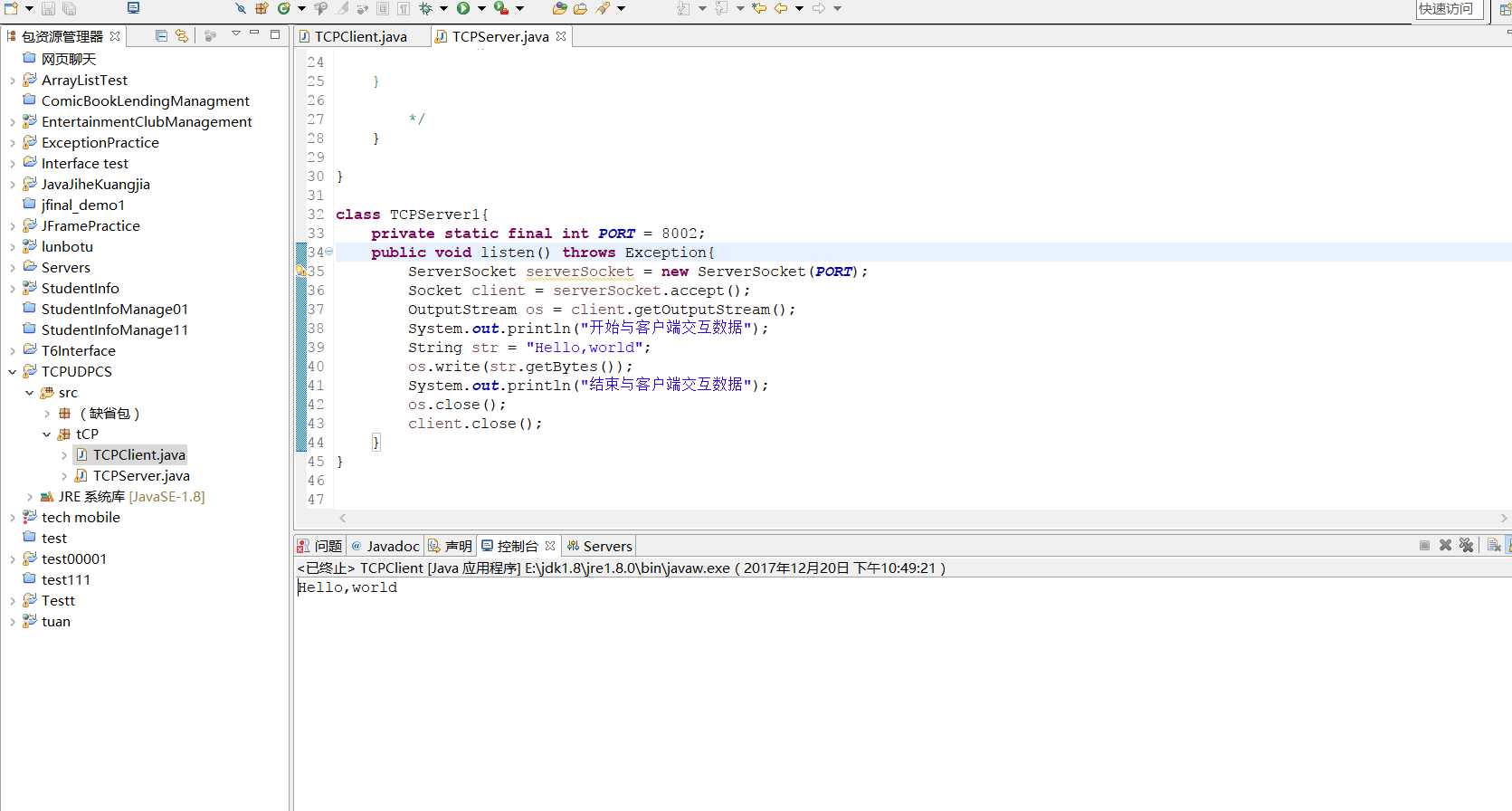Click the green Run button in the toolbar
The image size is (1512, 811).
pyautogui.click(x=463, y=8)
